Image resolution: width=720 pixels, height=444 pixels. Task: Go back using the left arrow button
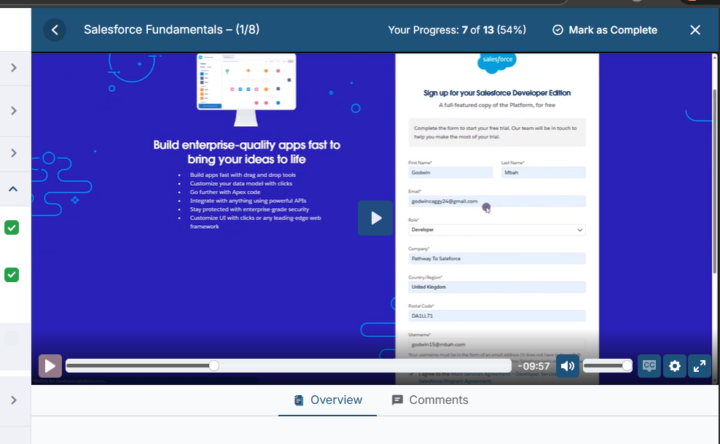tap(55, 30)
